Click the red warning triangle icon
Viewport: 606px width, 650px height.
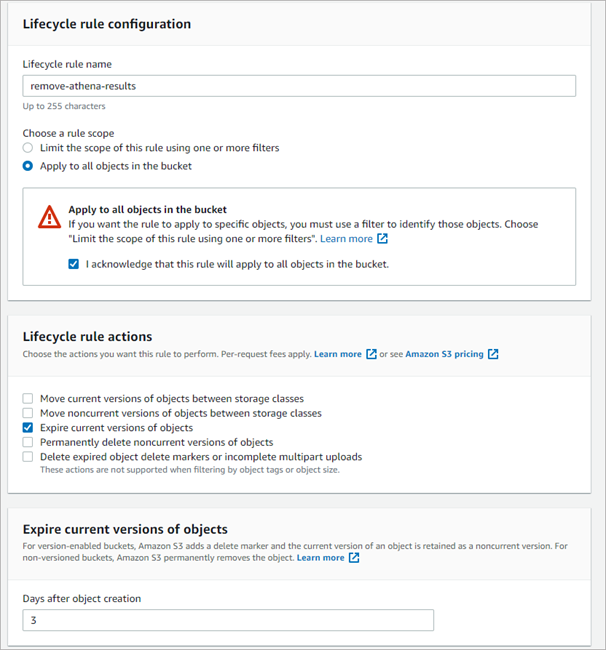coord(49,217)
